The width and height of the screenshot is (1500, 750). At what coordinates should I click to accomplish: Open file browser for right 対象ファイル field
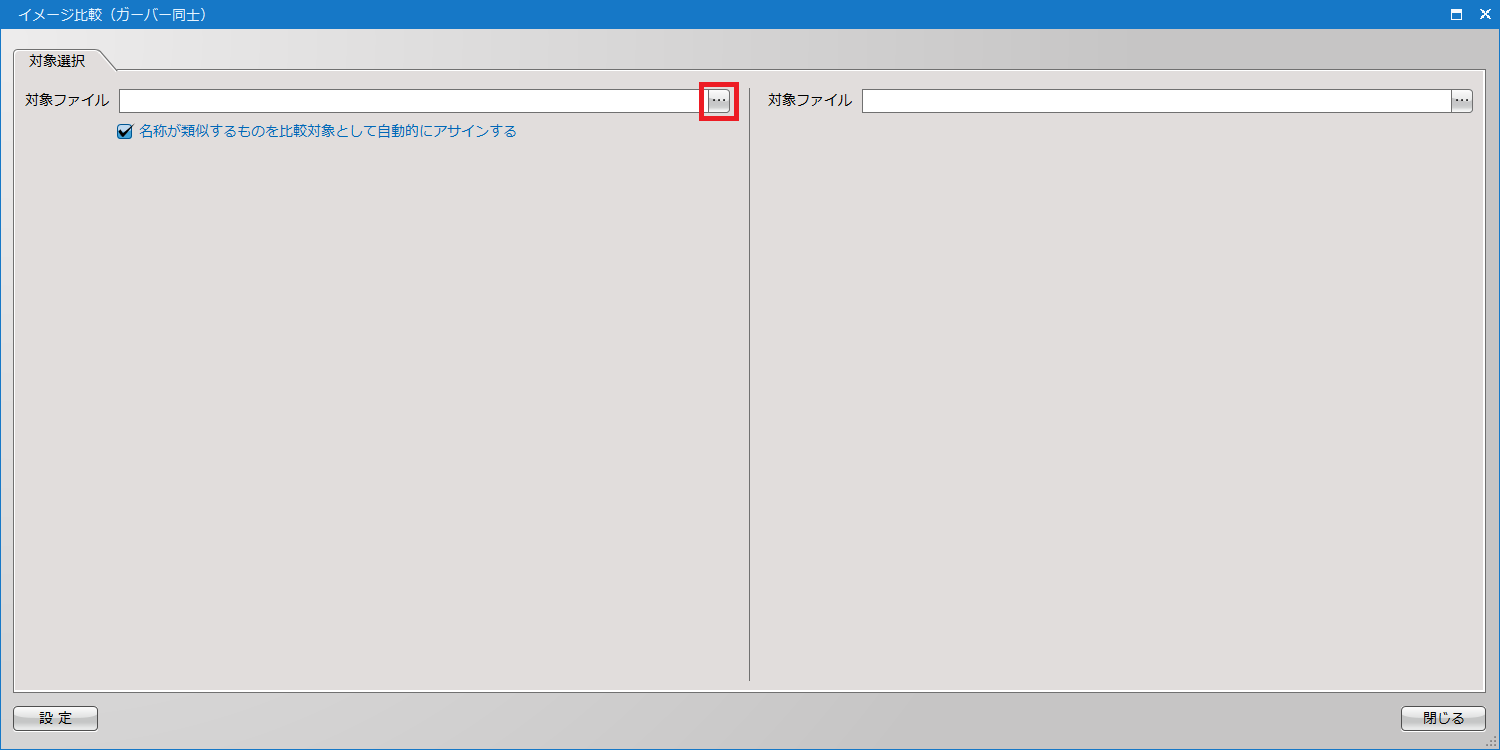pyautogui.click(x=1462, y=101)
